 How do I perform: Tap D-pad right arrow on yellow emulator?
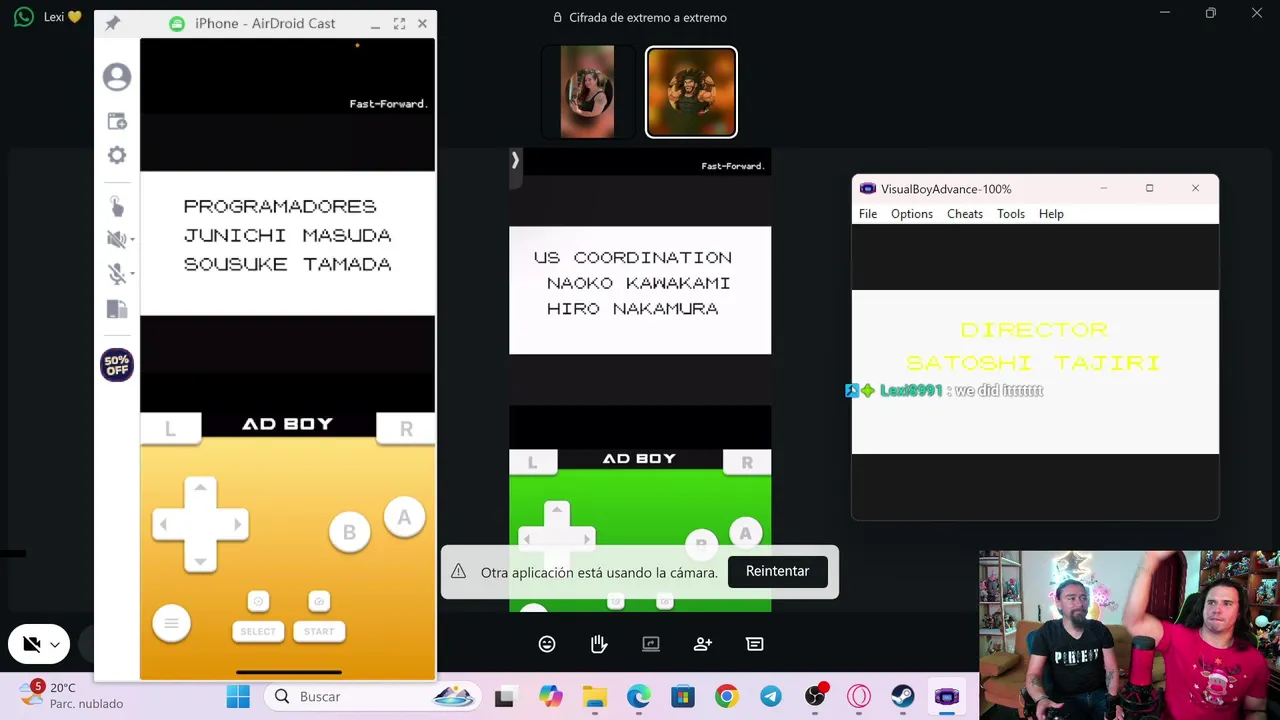237,524
